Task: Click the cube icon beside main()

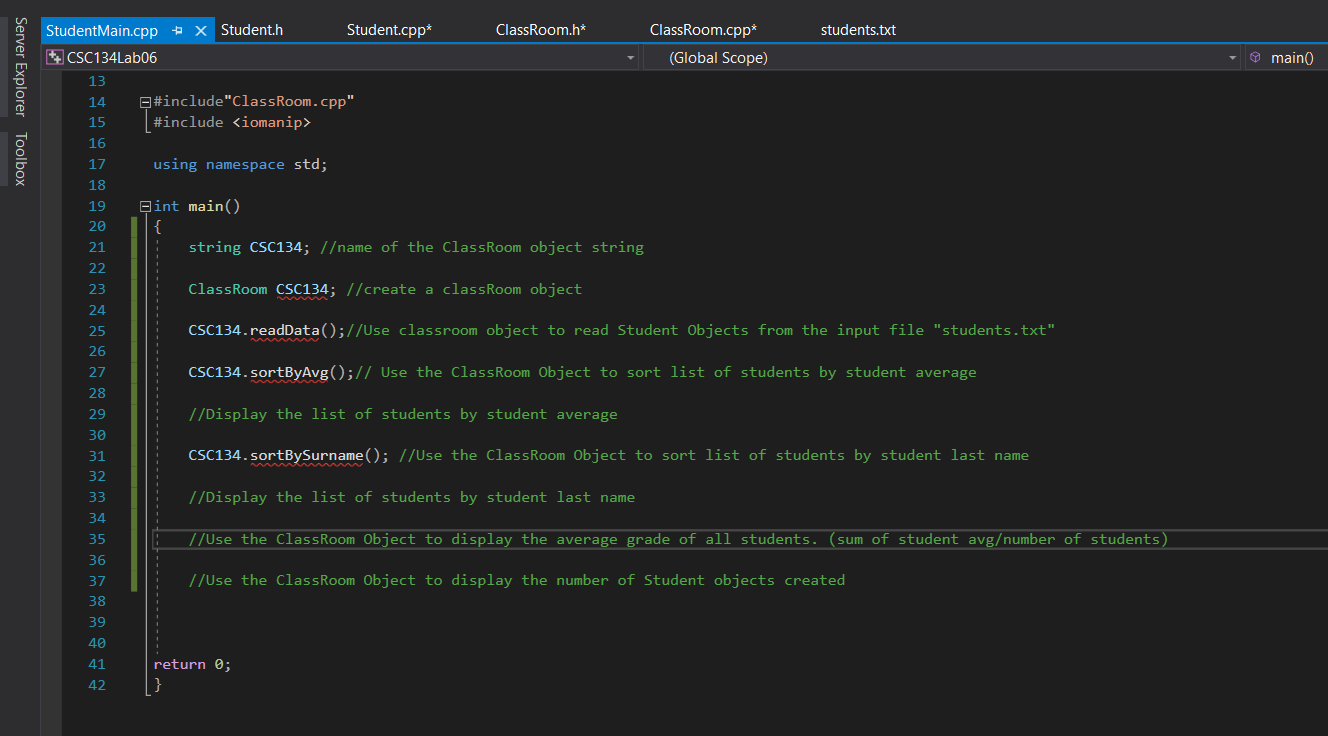Action: [1255, 58]
